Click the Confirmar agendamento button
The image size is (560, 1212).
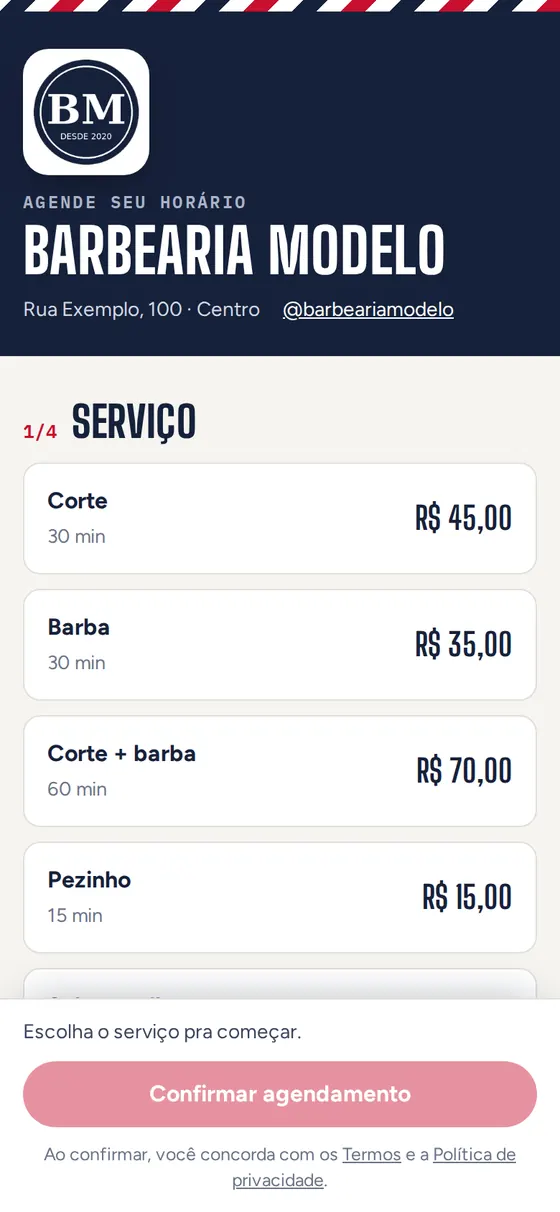(x=280, y=1094)
